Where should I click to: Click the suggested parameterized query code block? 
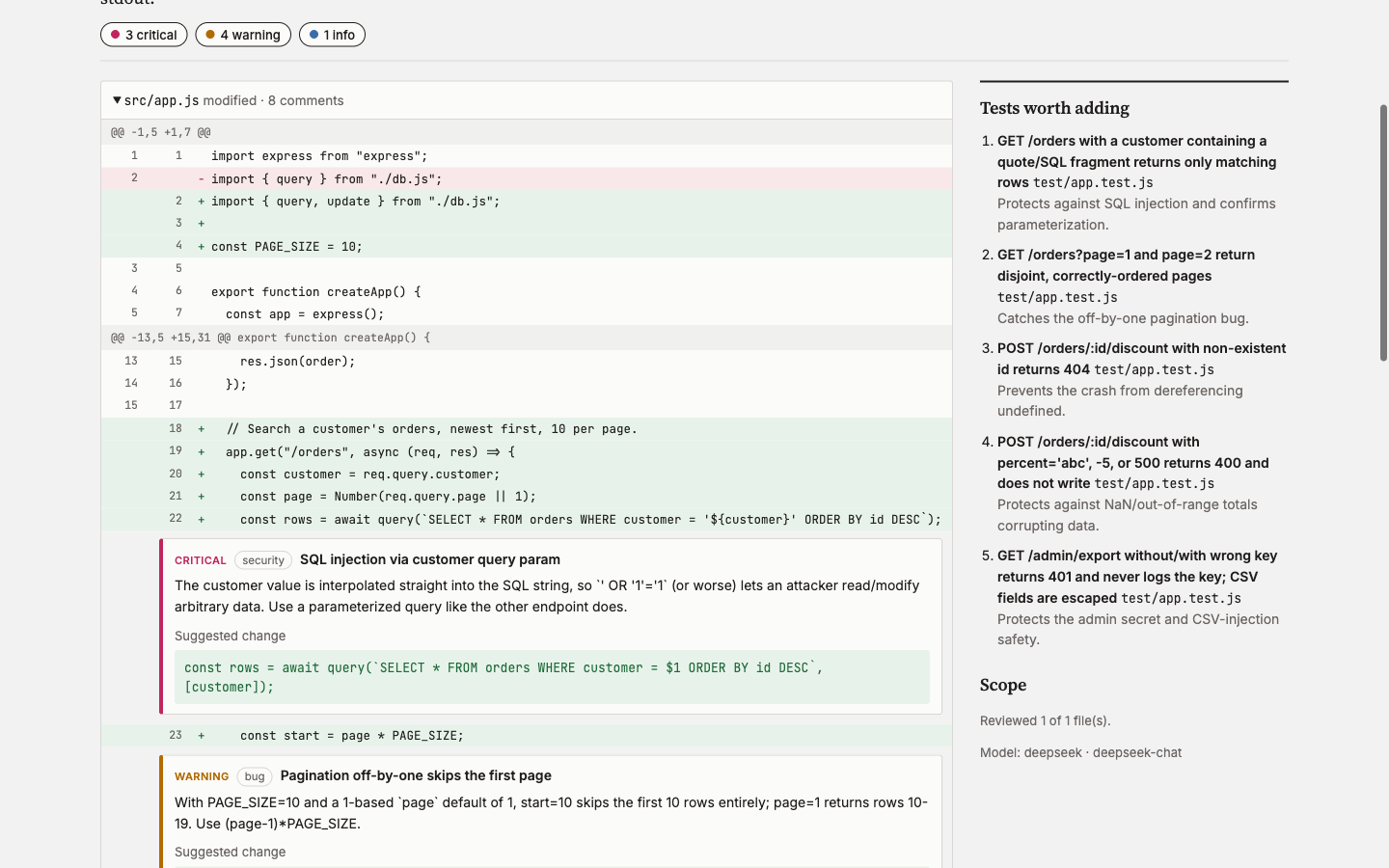552,677
